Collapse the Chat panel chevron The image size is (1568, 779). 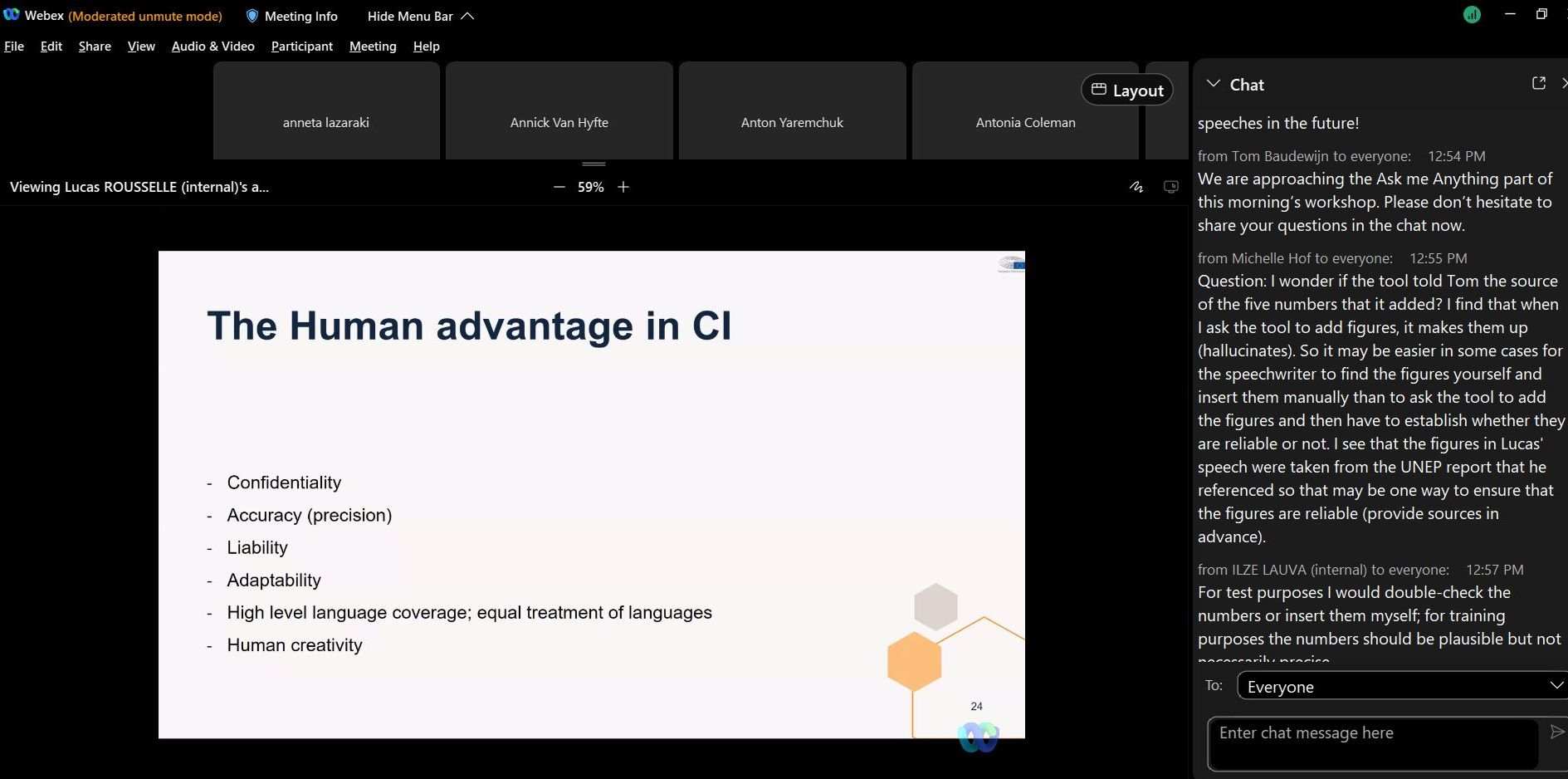(x=1214, y=84)
